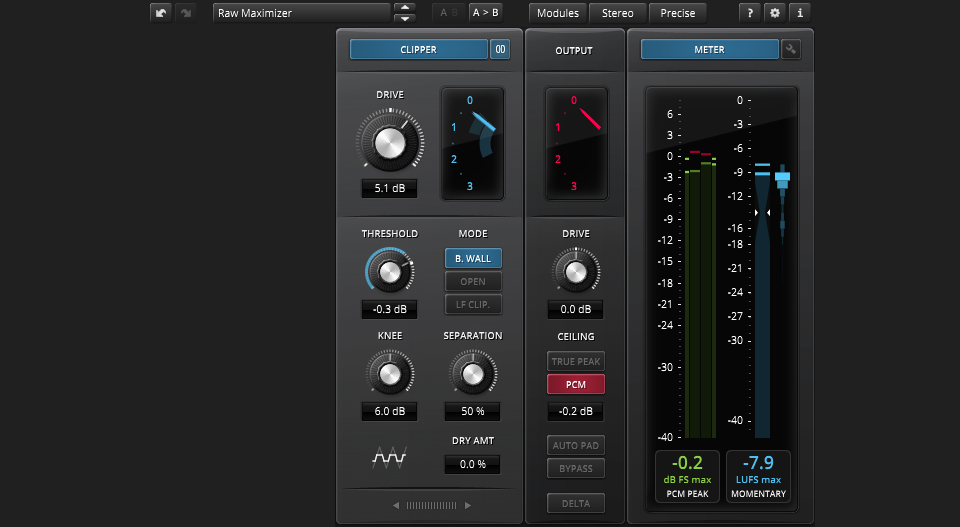The width and height of the screenshot is (960, 527).
Task: Select the Precise tab
Action: (677, 13)
